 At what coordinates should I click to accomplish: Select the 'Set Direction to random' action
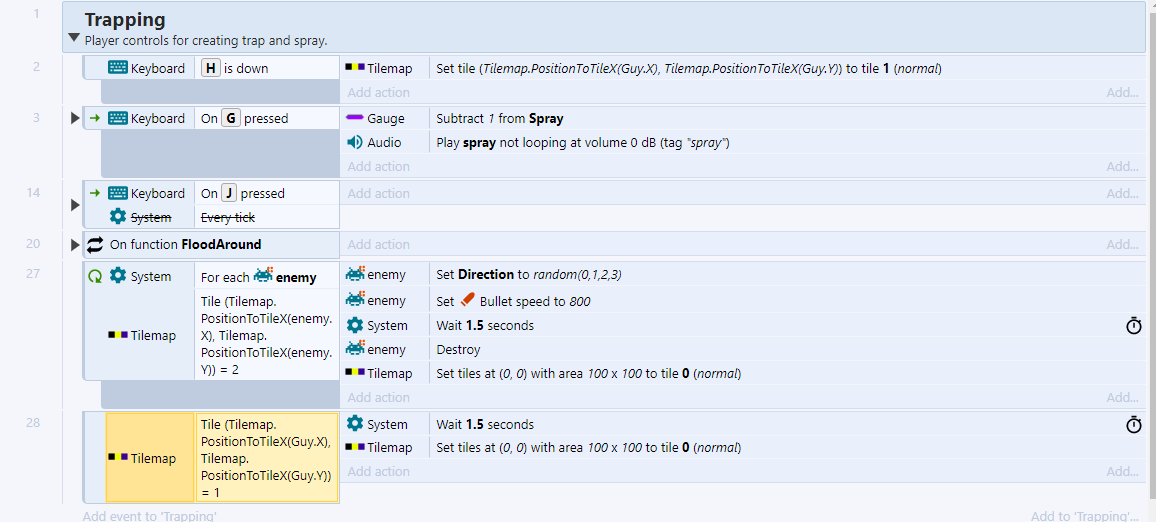tap(528, 274)
